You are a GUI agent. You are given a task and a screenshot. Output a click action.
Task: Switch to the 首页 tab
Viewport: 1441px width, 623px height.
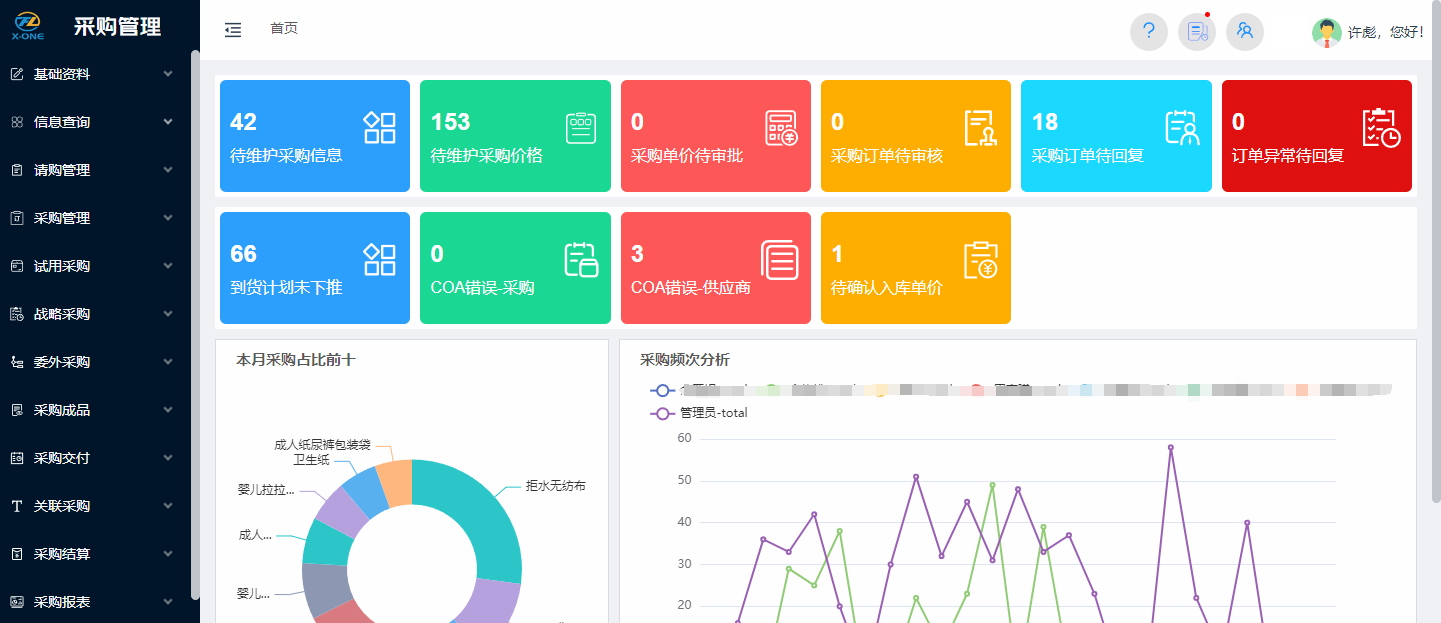tap(284, 28)
